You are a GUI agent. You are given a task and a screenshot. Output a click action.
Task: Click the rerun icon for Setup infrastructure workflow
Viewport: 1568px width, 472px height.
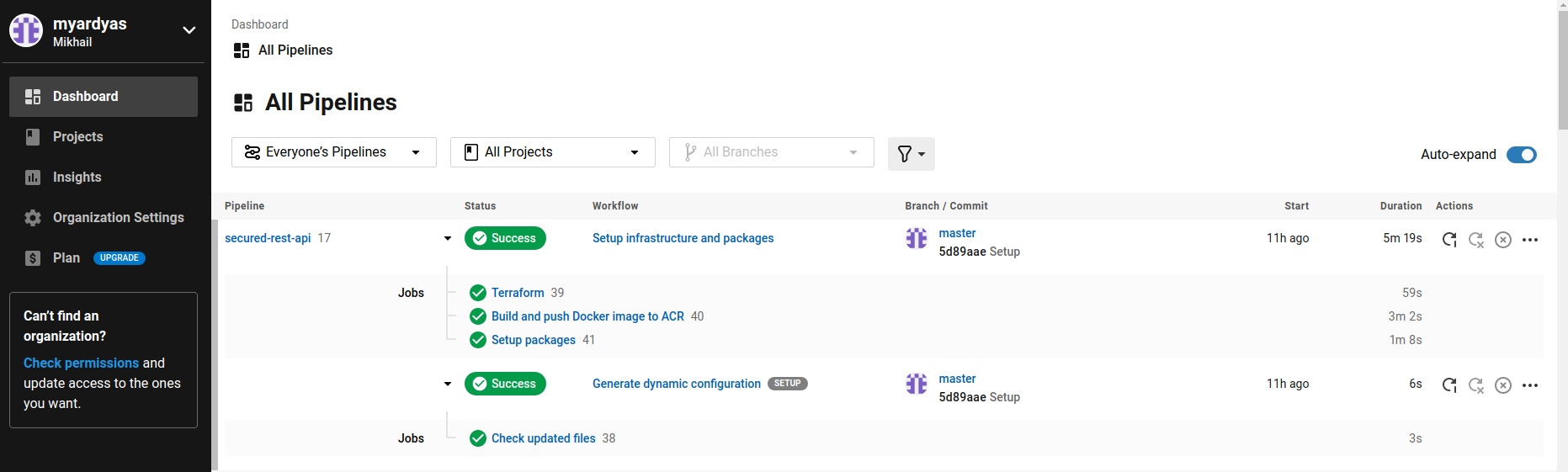(1448, 240)
